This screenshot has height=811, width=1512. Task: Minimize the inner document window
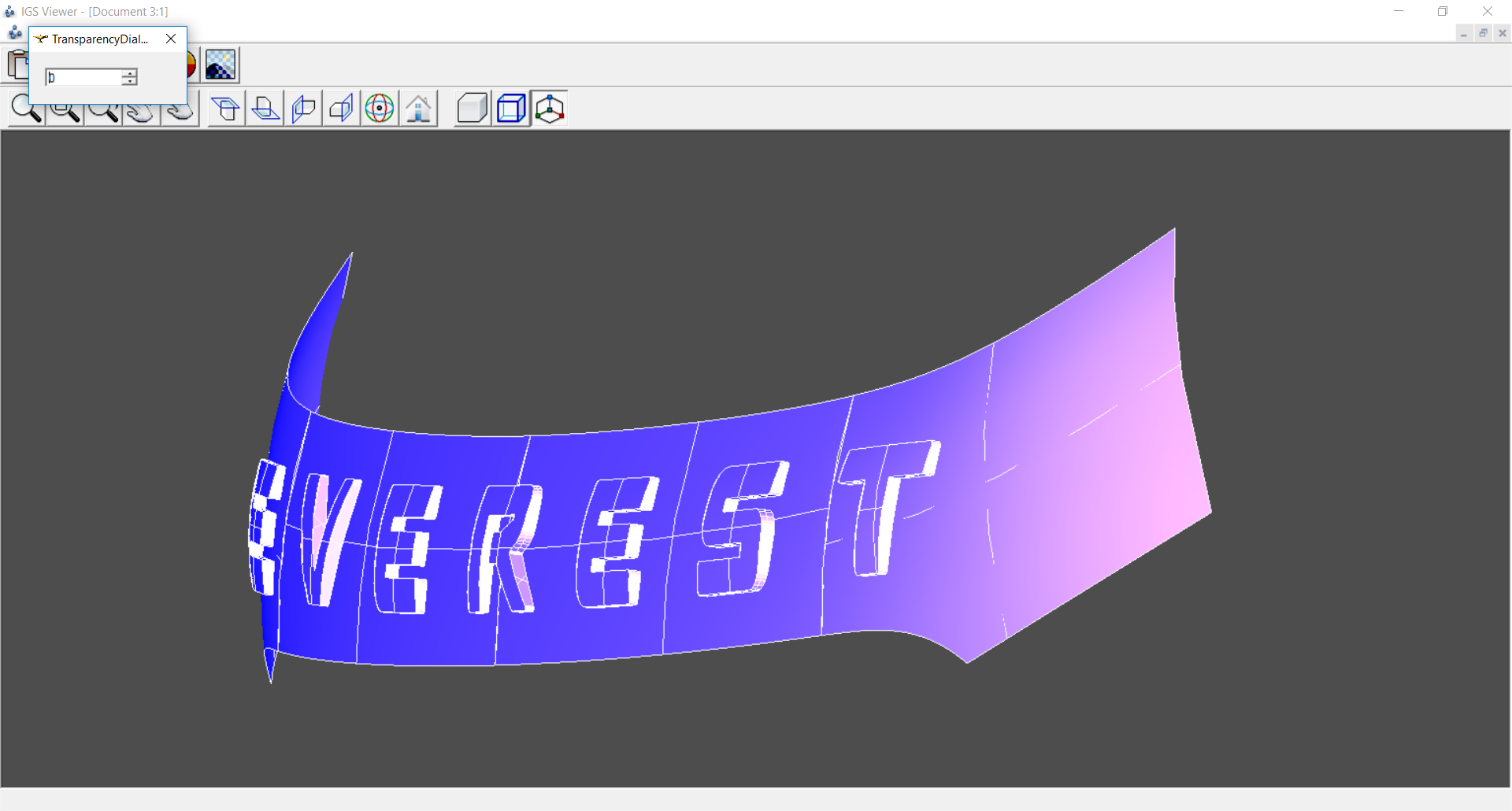(1464, 33)
